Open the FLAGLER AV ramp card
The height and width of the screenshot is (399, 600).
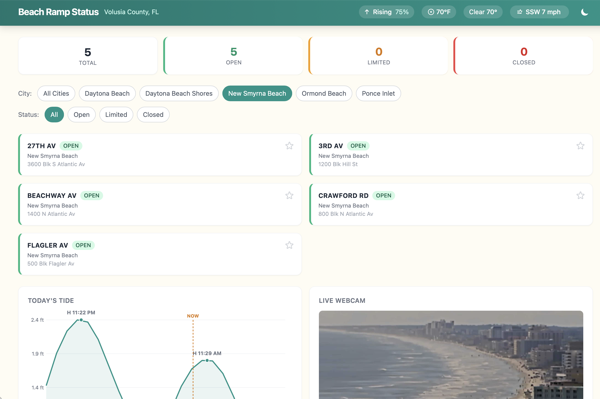click(x=160, y=254)
